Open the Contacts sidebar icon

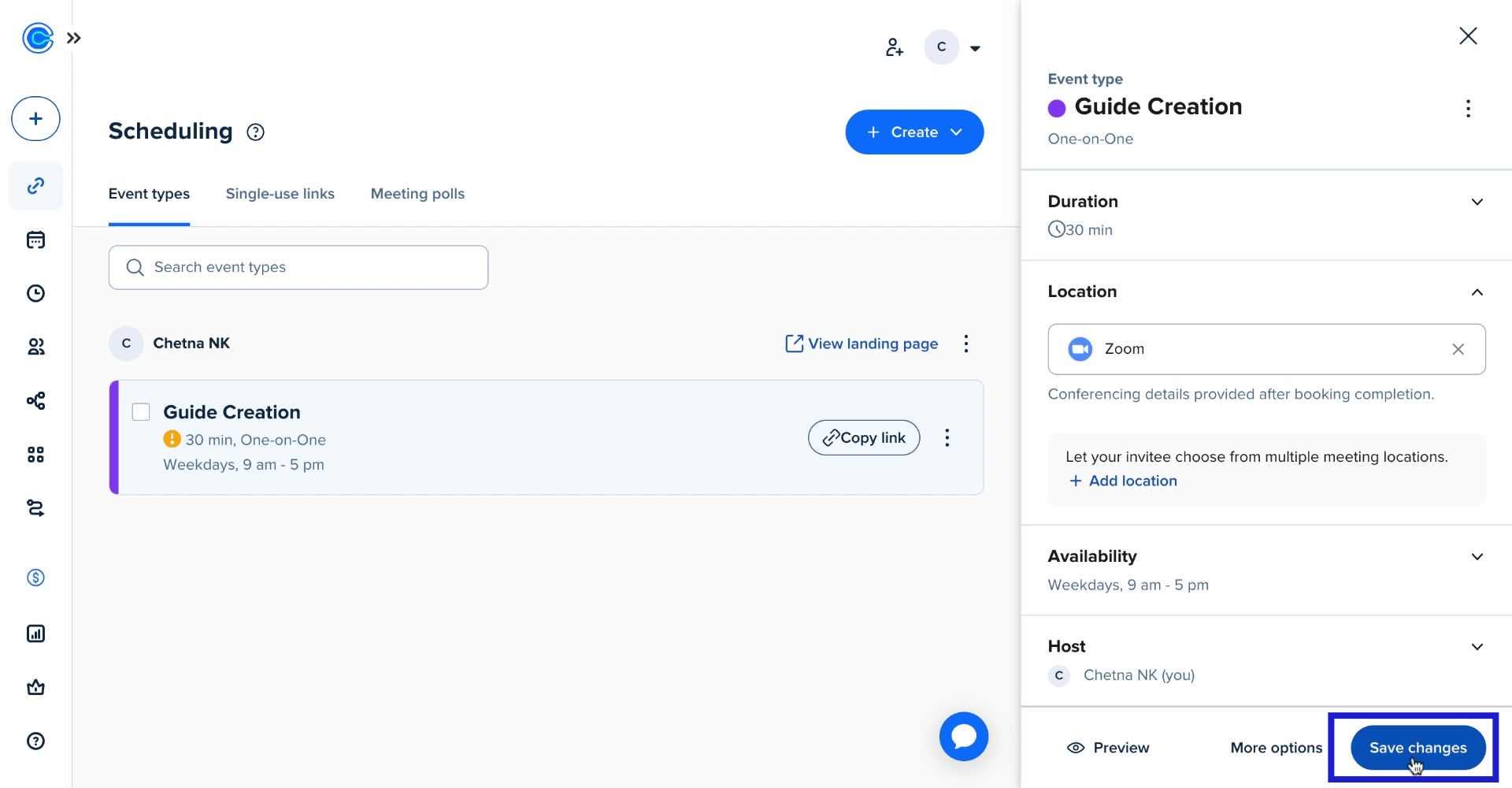click(35, 347)
